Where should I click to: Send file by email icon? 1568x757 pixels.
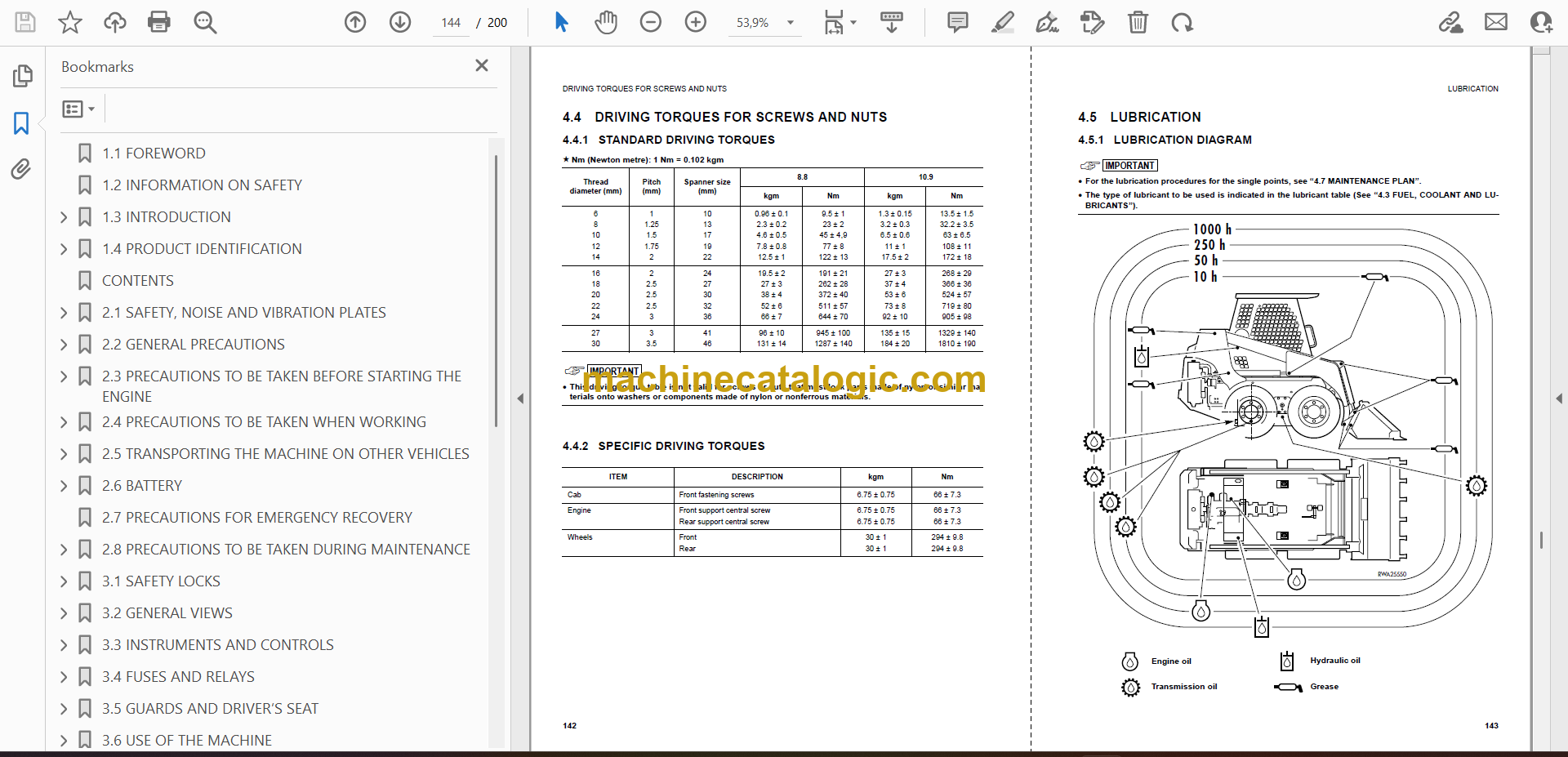(x=1496, y=22)
